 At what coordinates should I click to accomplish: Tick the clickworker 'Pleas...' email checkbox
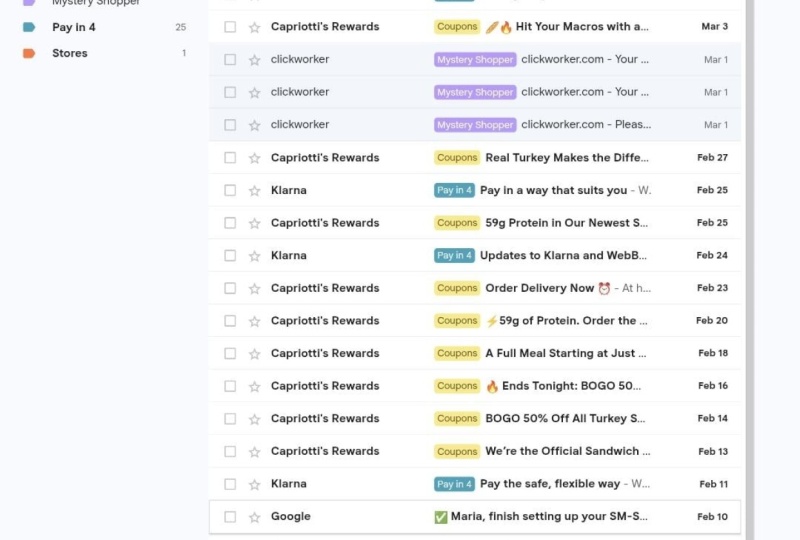(x=230, y=125)
